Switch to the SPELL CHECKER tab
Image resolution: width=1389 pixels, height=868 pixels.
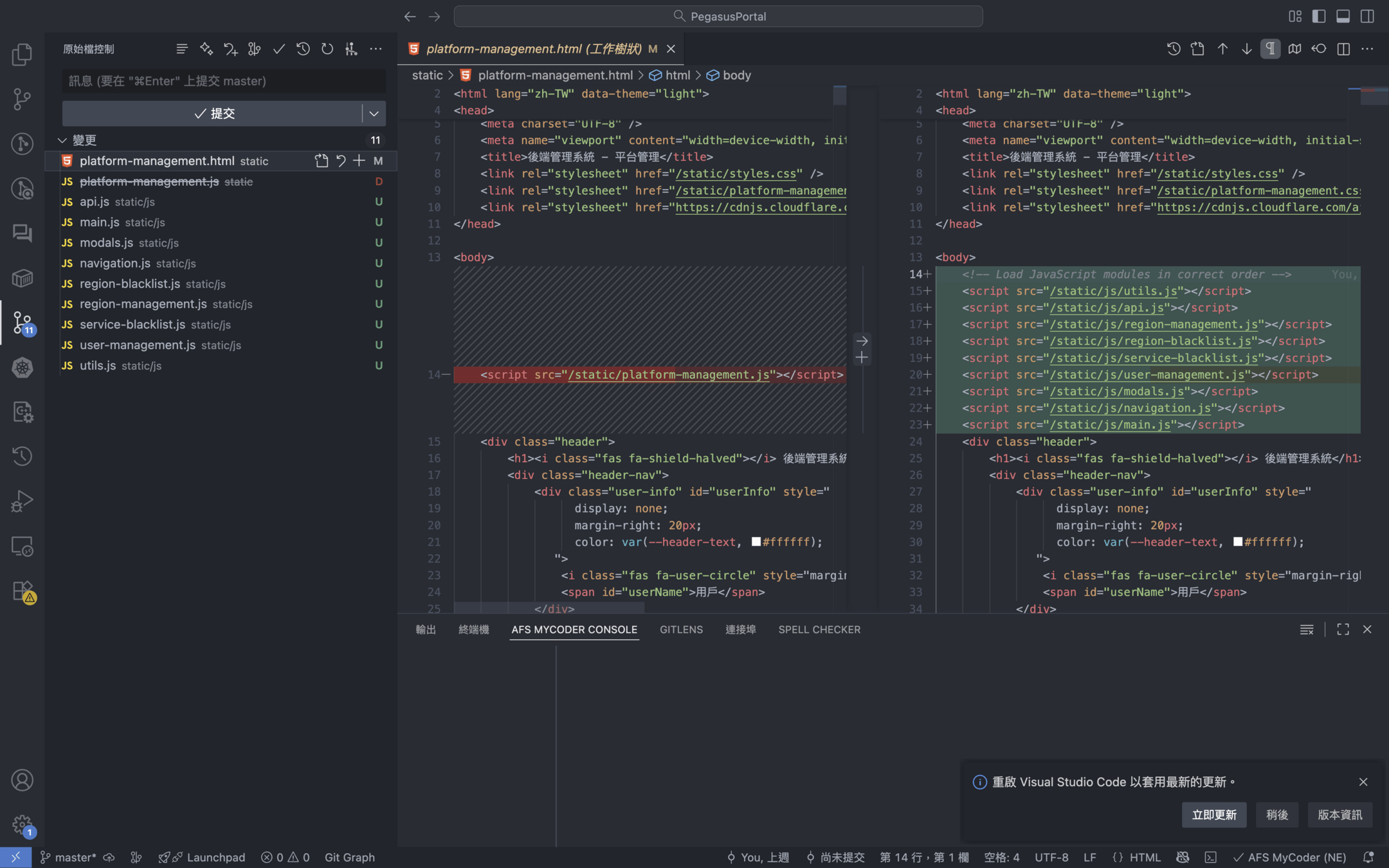[819, 629]
